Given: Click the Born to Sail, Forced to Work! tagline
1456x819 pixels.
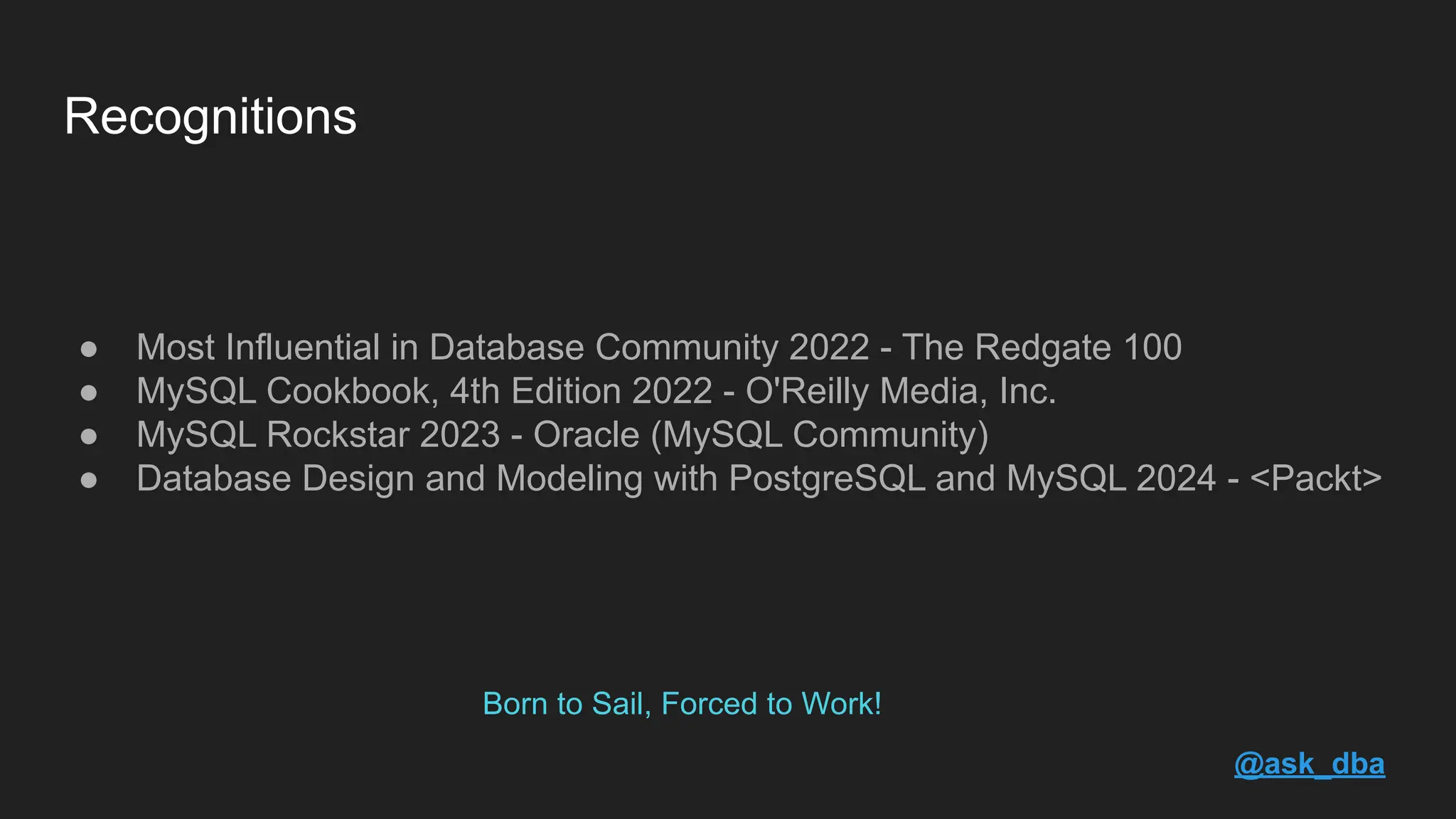Looking at the screenshot, I should click(682, 704).
